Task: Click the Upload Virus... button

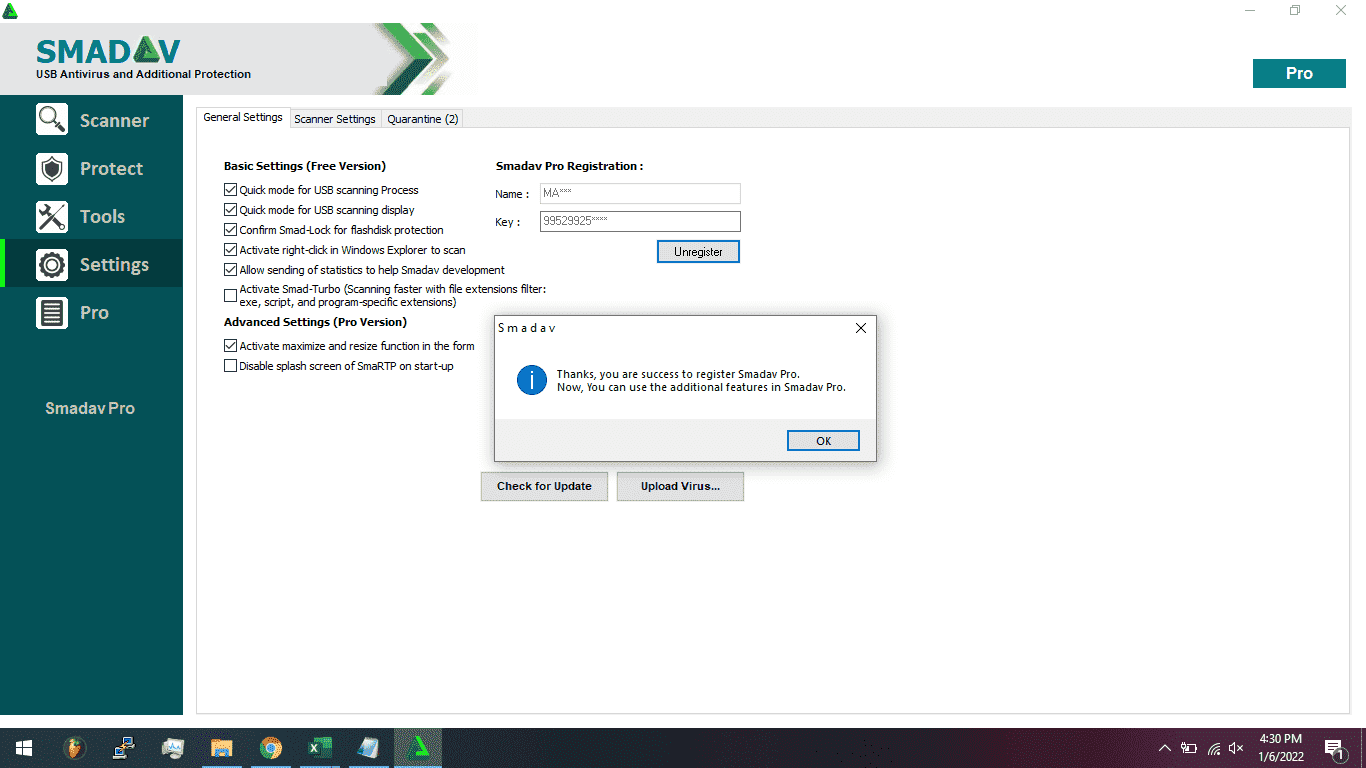Action: 680,486
